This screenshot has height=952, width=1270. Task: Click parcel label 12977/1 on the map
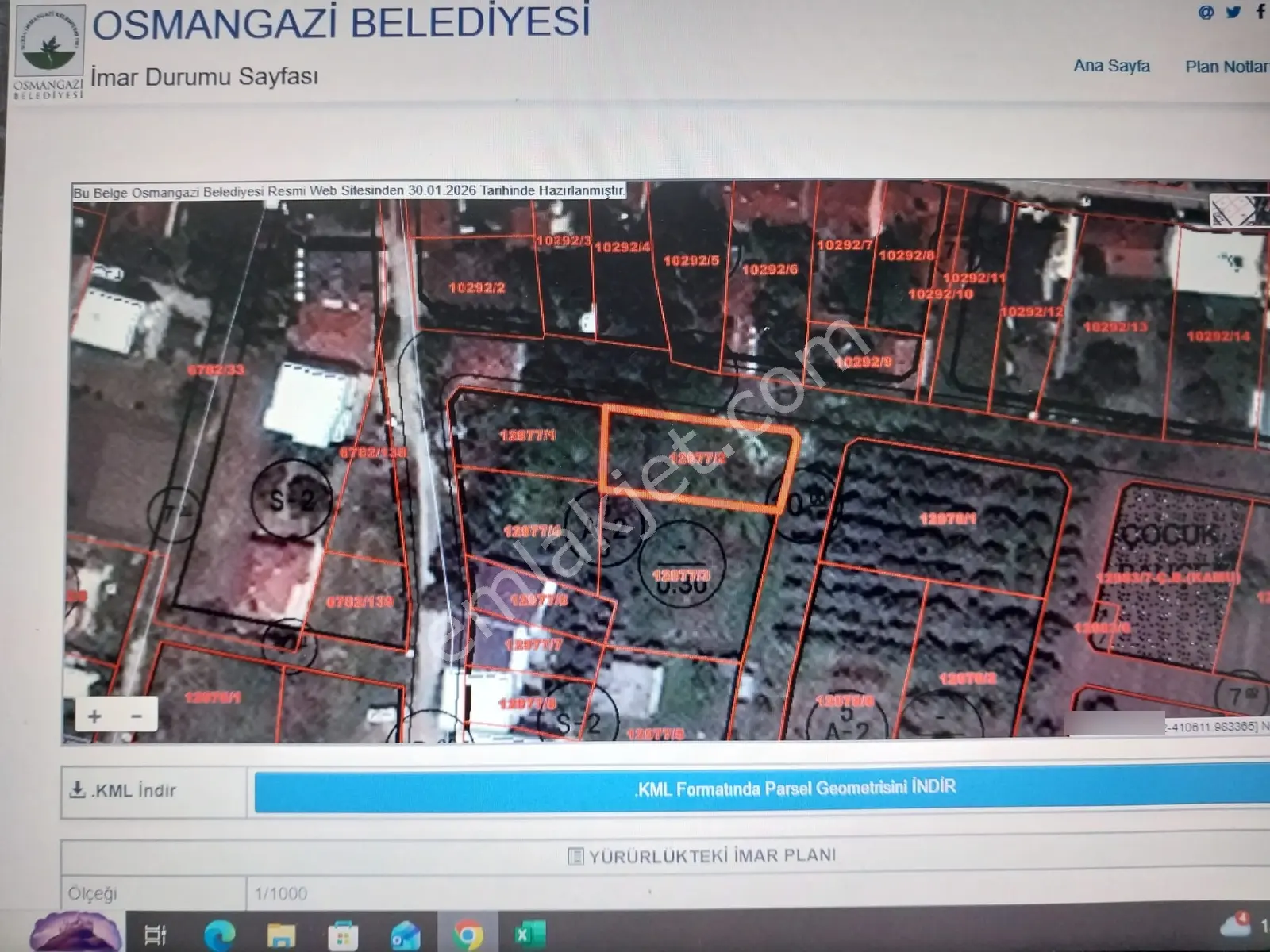click(x=528, y=435)
